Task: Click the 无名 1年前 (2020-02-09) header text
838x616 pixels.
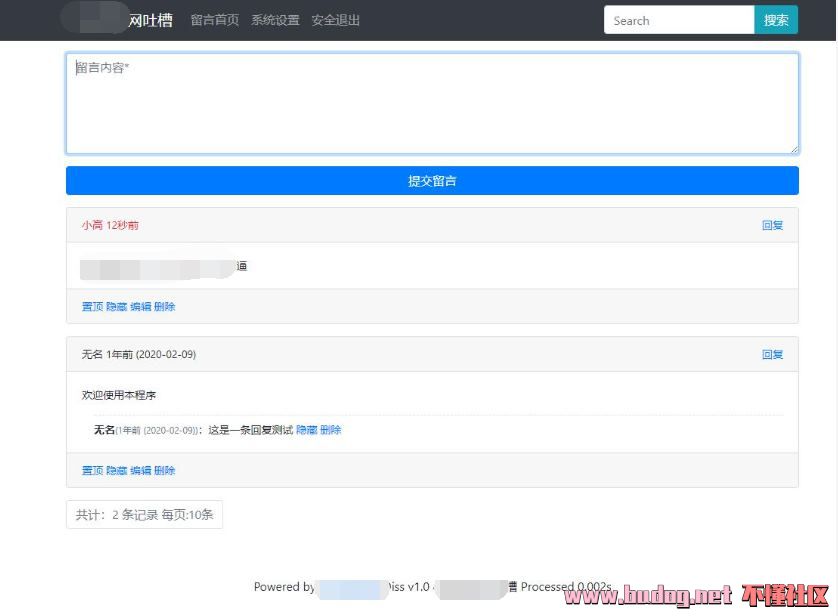Action: pos(139,355)
